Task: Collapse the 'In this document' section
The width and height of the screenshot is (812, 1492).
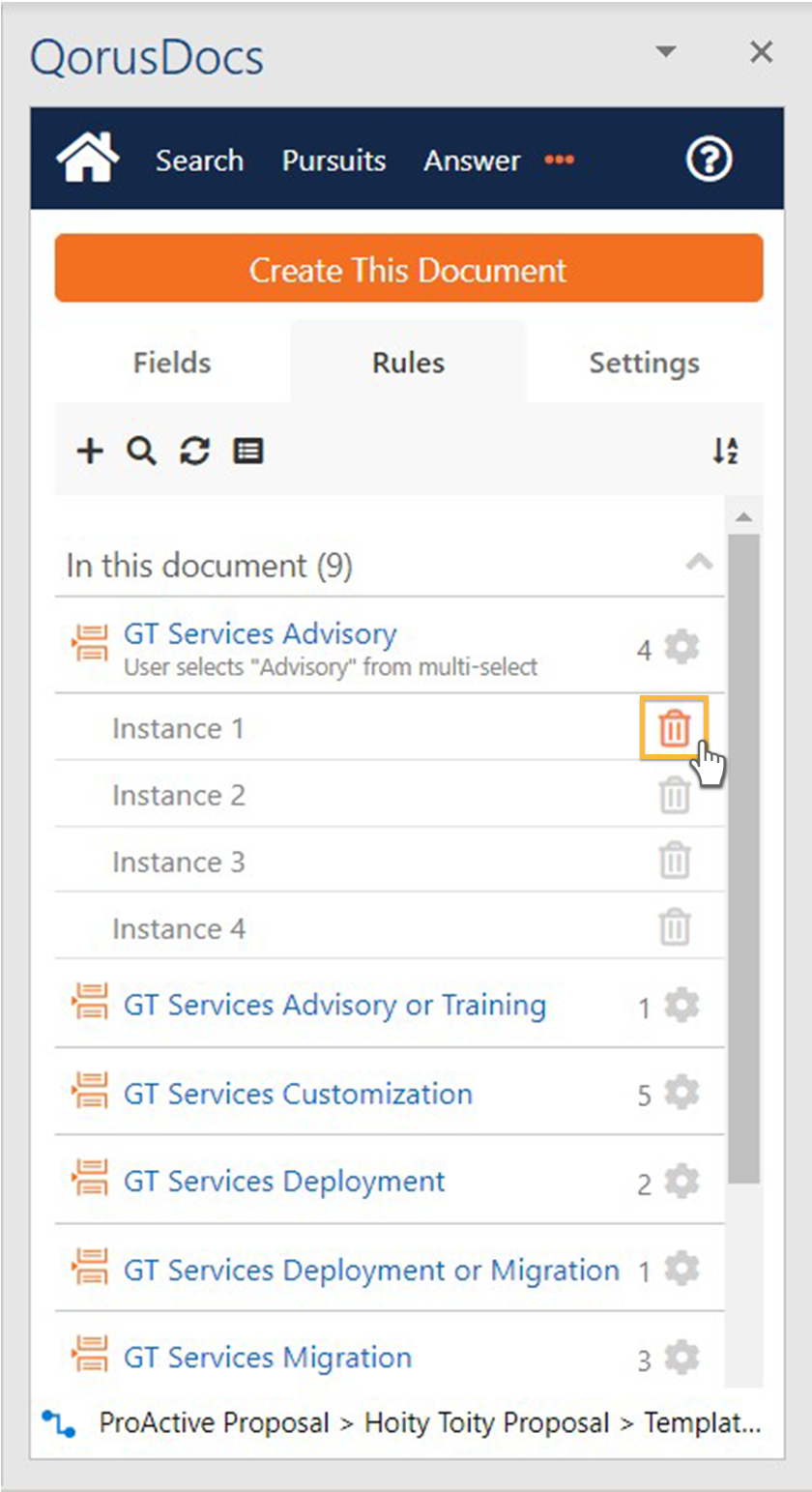Action: coord(699,563)
